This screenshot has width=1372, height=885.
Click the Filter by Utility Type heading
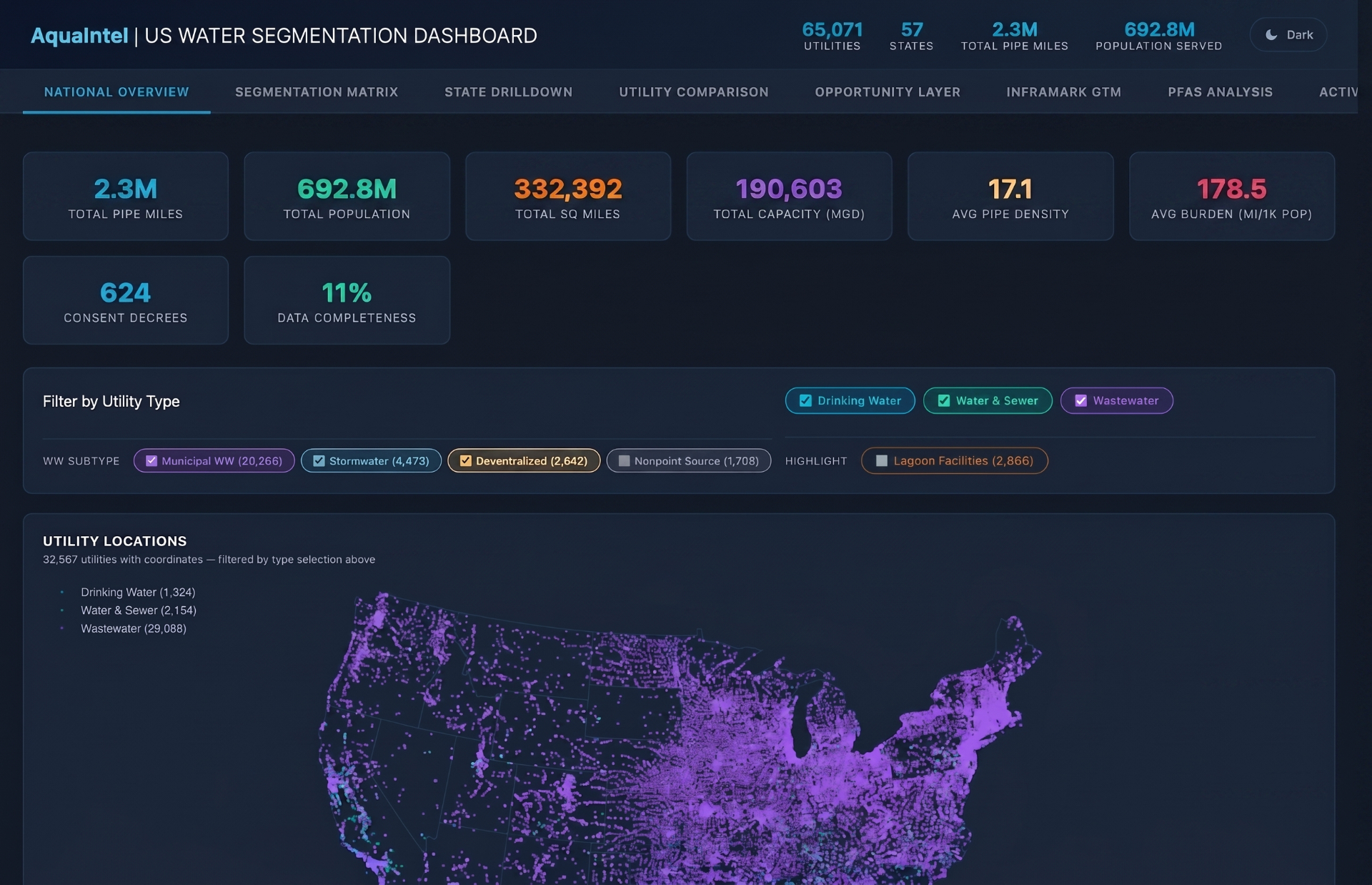pyautogui.click(x=111, y=401)
